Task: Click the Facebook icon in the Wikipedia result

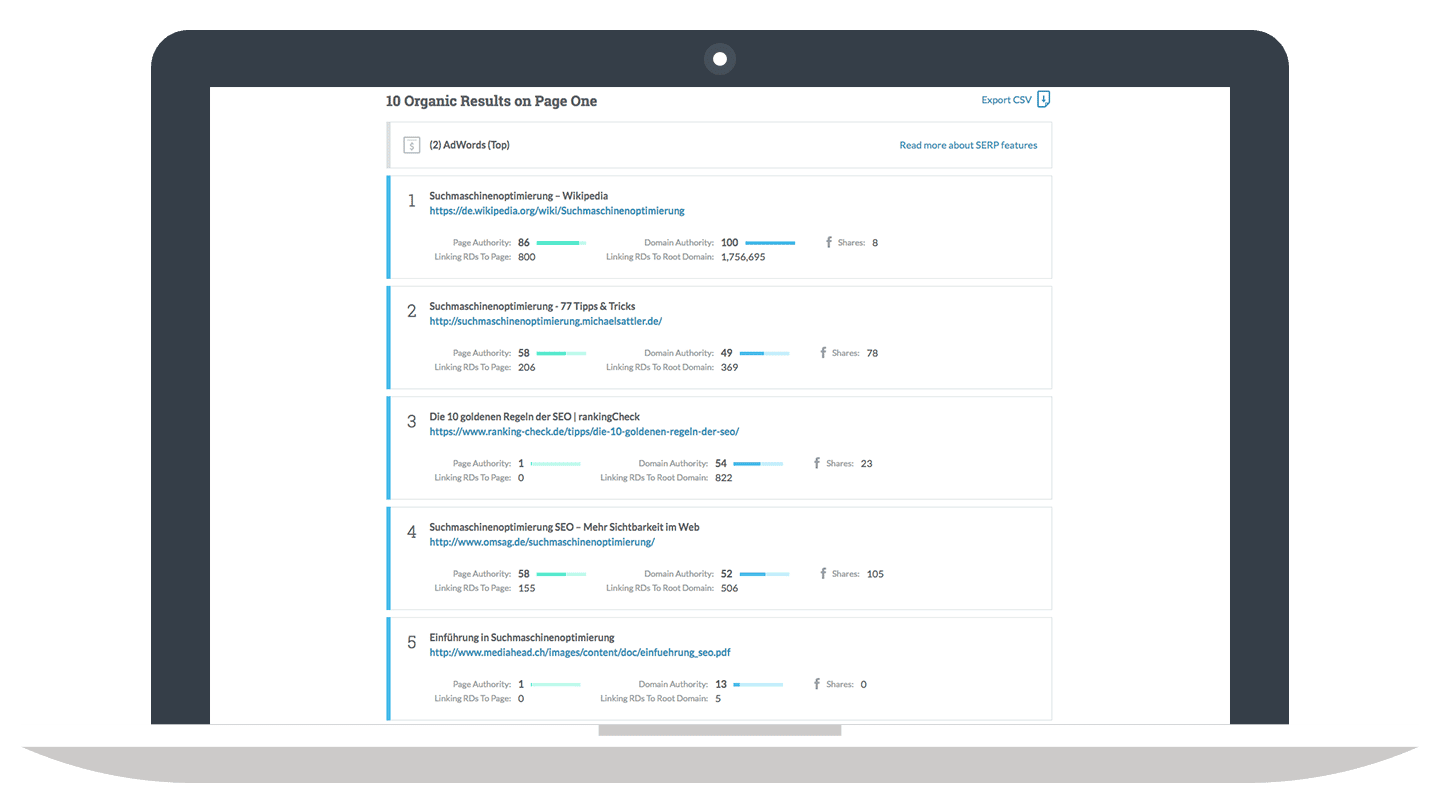Action: tap(829, 242)
